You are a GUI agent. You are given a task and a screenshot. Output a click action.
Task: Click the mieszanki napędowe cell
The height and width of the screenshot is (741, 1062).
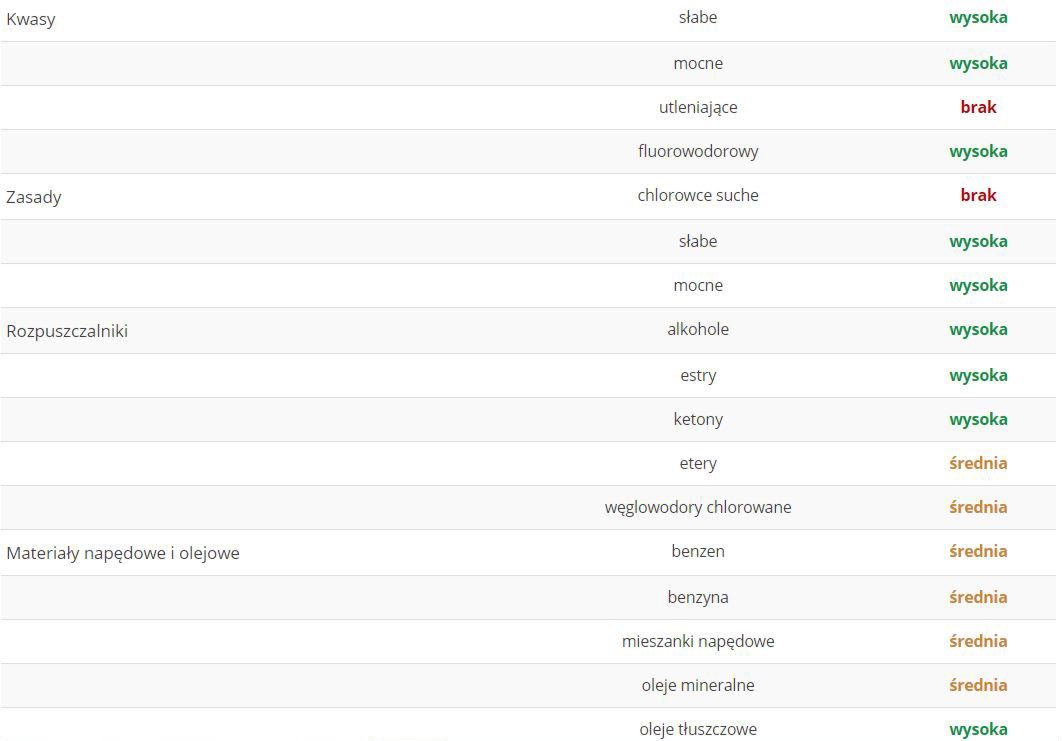pyautogui.click(x=698, y=641)
